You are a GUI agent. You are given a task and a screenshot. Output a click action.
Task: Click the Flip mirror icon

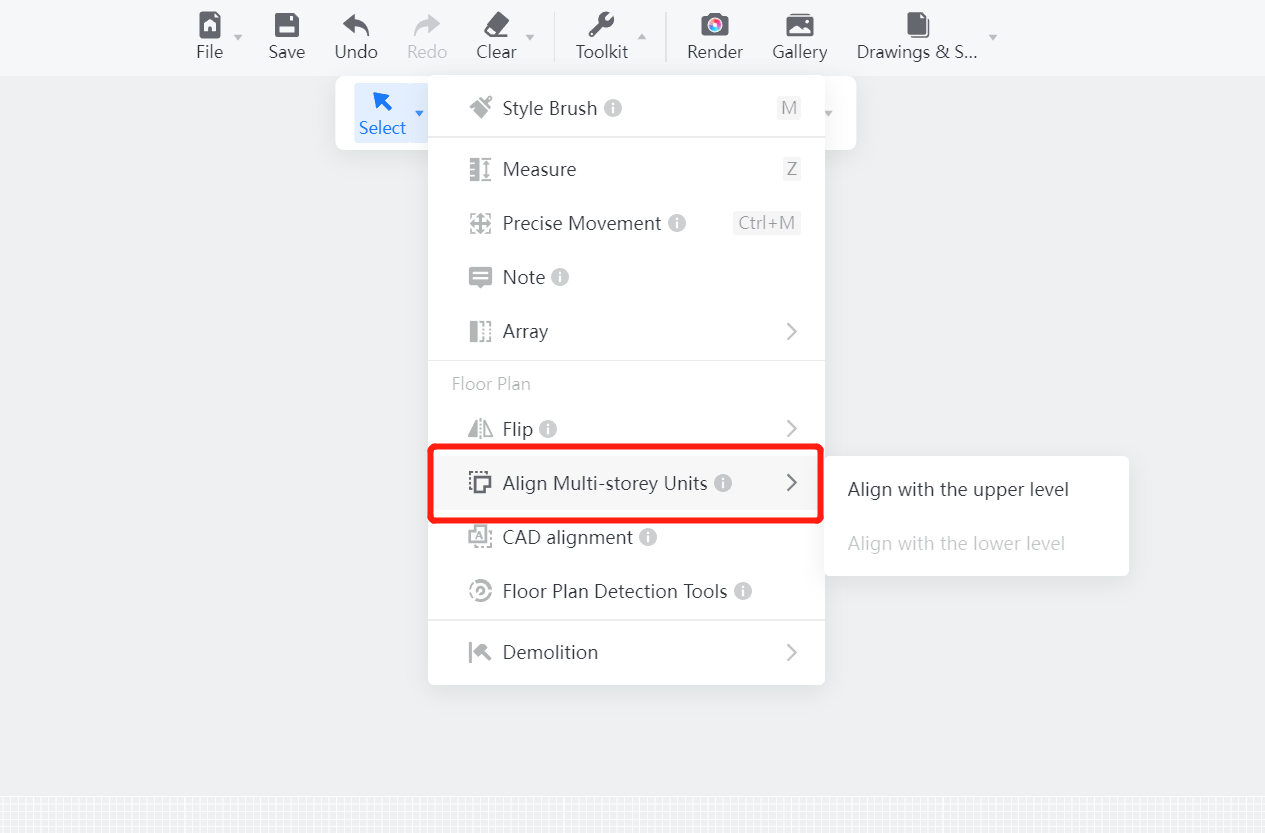(x=480, y=429)
